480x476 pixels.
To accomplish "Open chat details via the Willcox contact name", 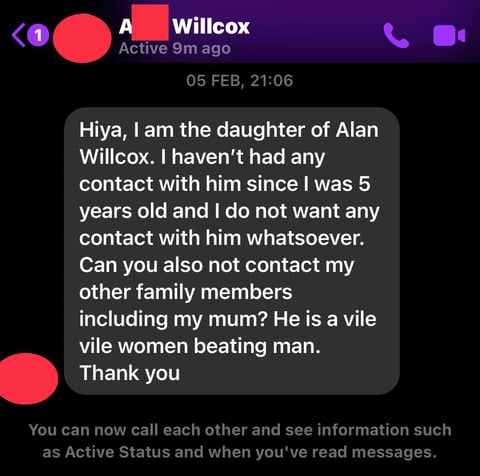I will coord(184,26).
